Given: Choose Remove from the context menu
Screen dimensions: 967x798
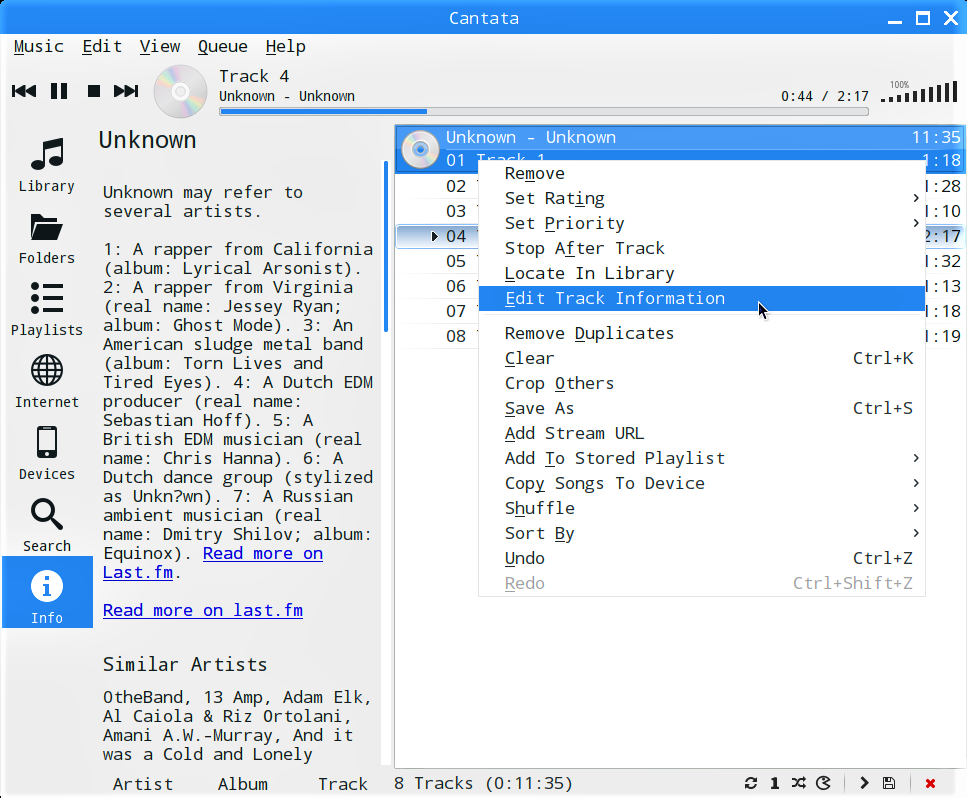Looking at the screenshot, I should pos(702,173).
